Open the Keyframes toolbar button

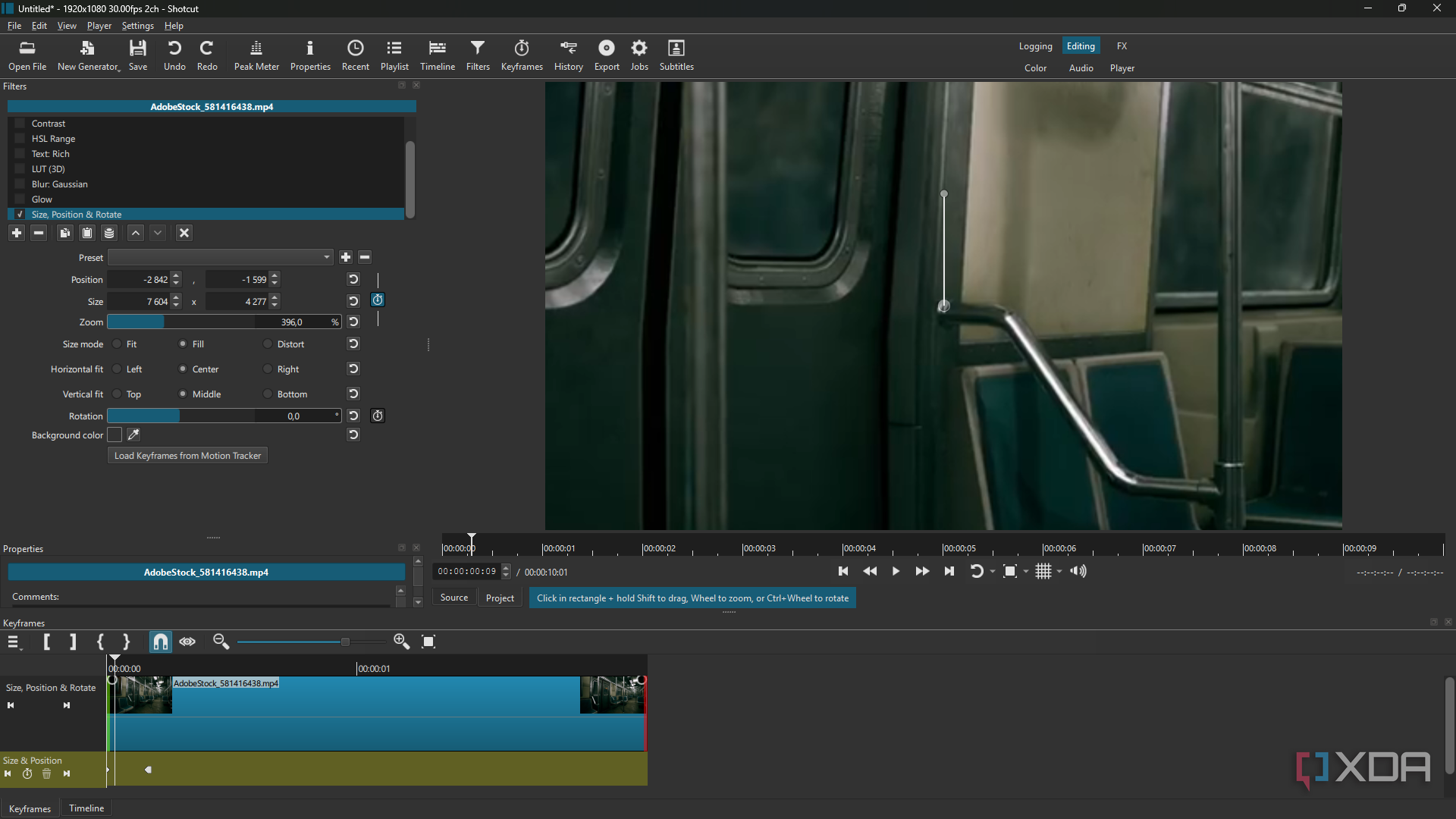[x=522, y=56]
